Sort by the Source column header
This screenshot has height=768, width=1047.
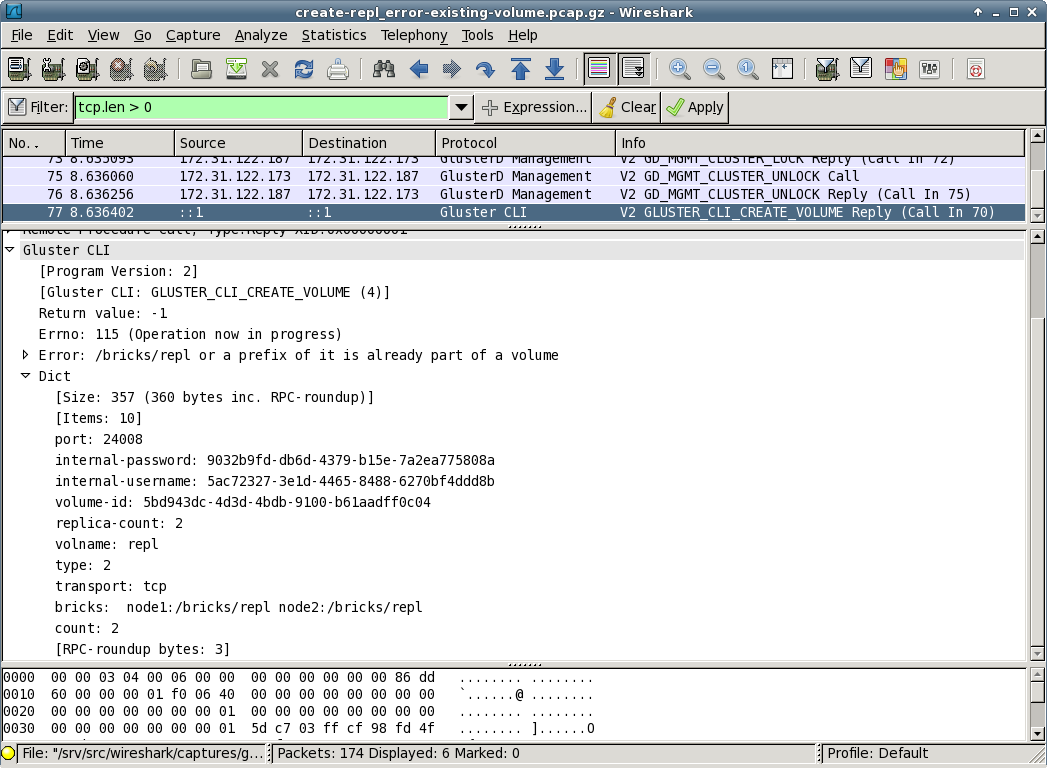tap(238, 143)
